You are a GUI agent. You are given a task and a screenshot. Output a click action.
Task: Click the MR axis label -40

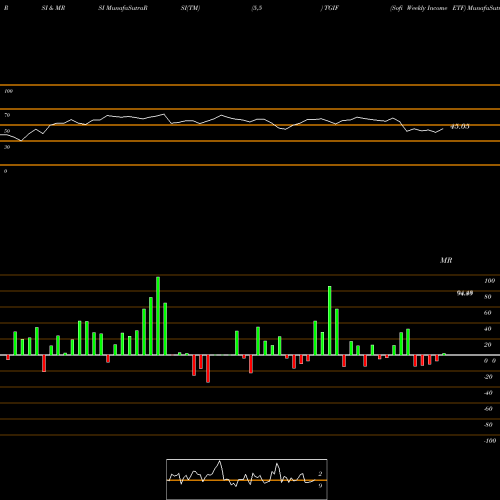488,393
